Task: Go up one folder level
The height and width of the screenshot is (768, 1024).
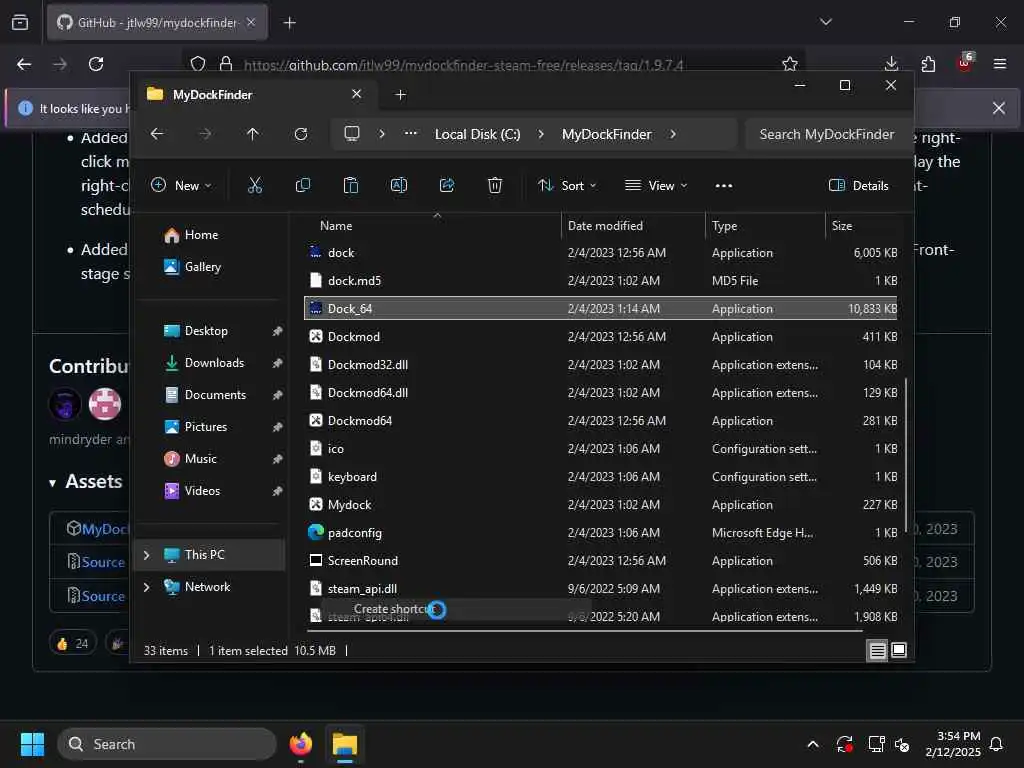Action: point(253,134)
